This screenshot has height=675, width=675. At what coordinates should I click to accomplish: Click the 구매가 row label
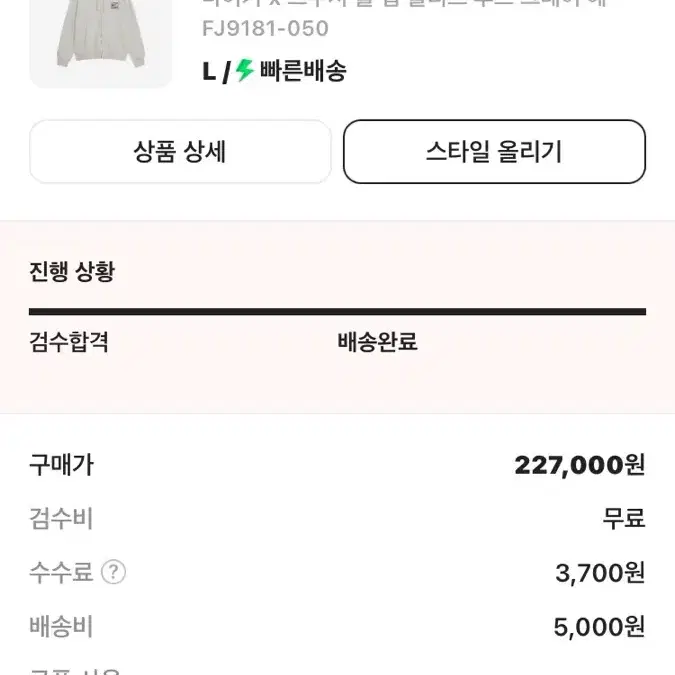coord(61,465)
